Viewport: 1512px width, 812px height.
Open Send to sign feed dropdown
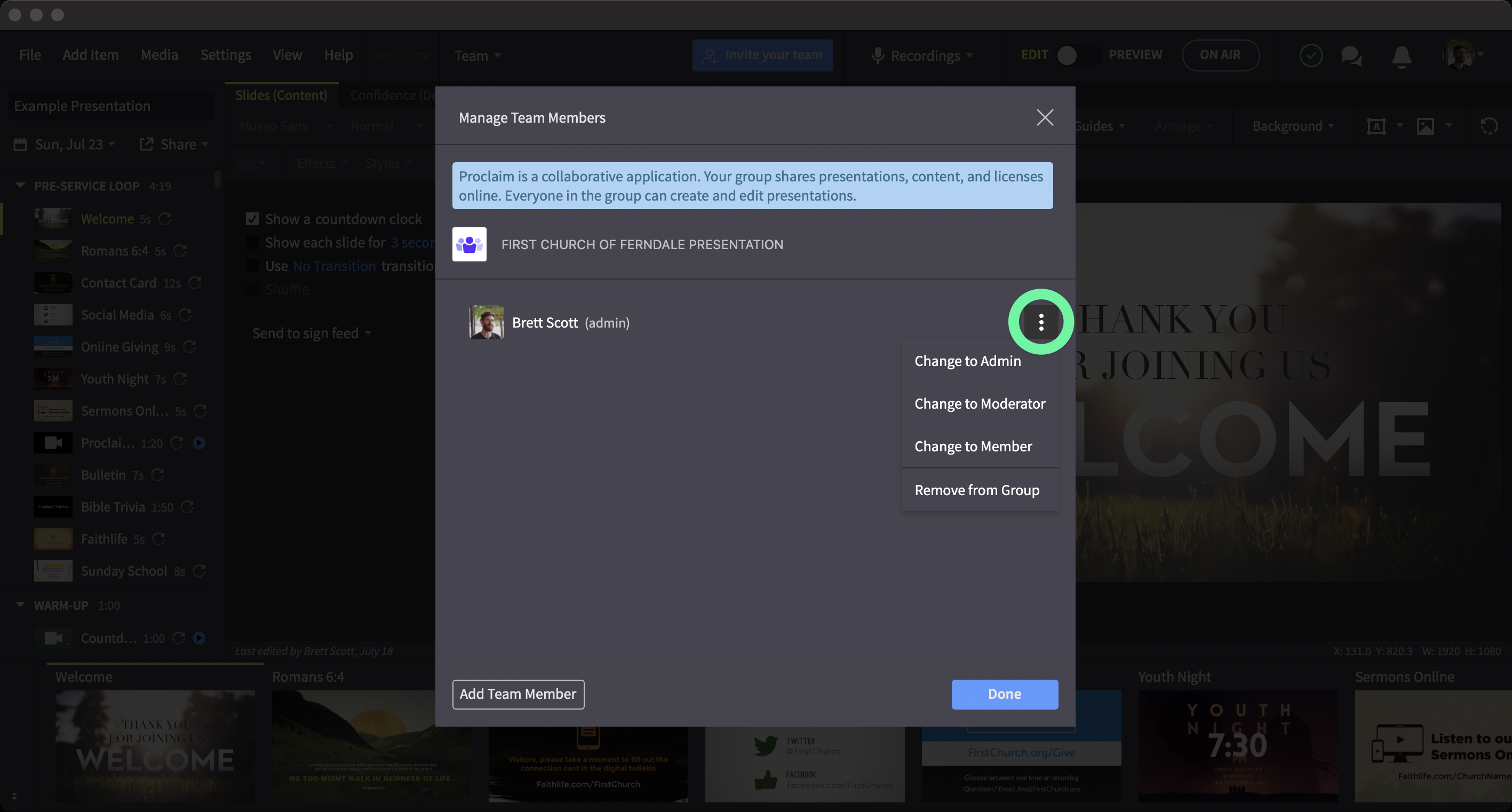(x=312, y=333)
